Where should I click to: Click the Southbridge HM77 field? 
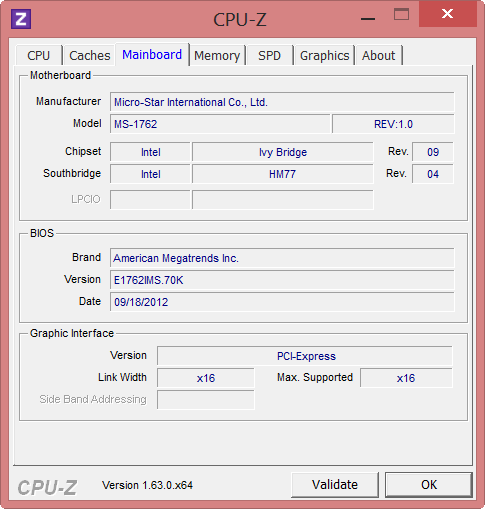click(x=283, y=174)
